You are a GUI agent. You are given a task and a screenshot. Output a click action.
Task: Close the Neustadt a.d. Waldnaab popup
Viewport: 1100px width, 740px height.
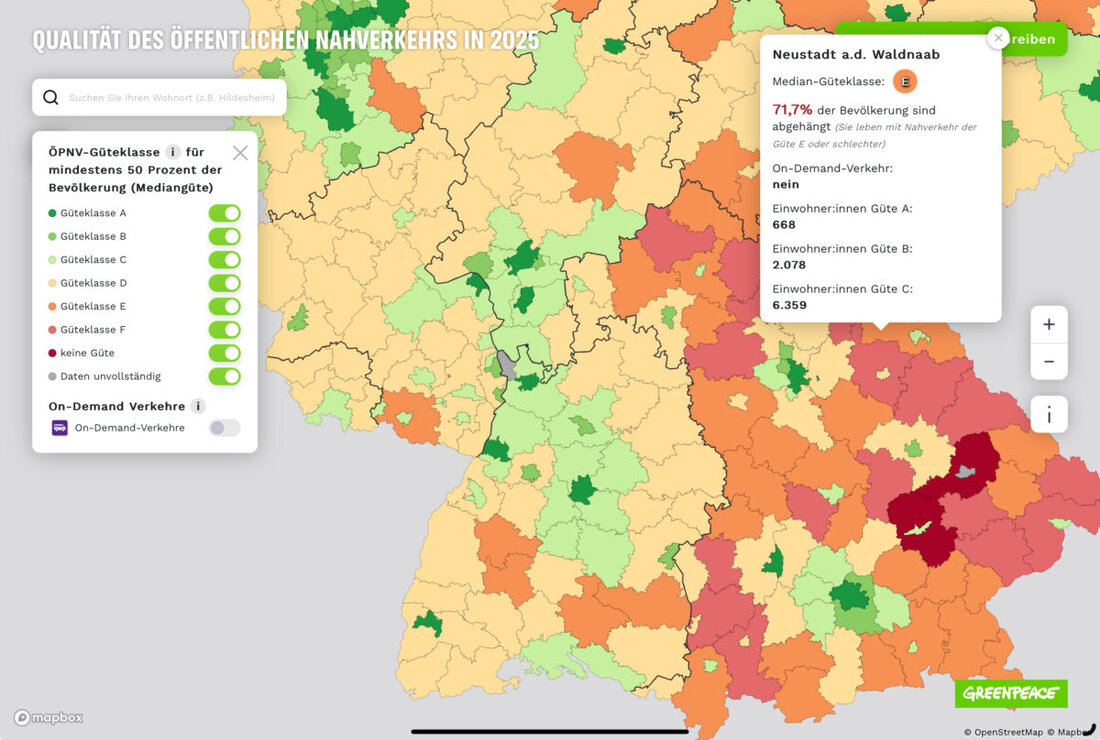[997, 37]
